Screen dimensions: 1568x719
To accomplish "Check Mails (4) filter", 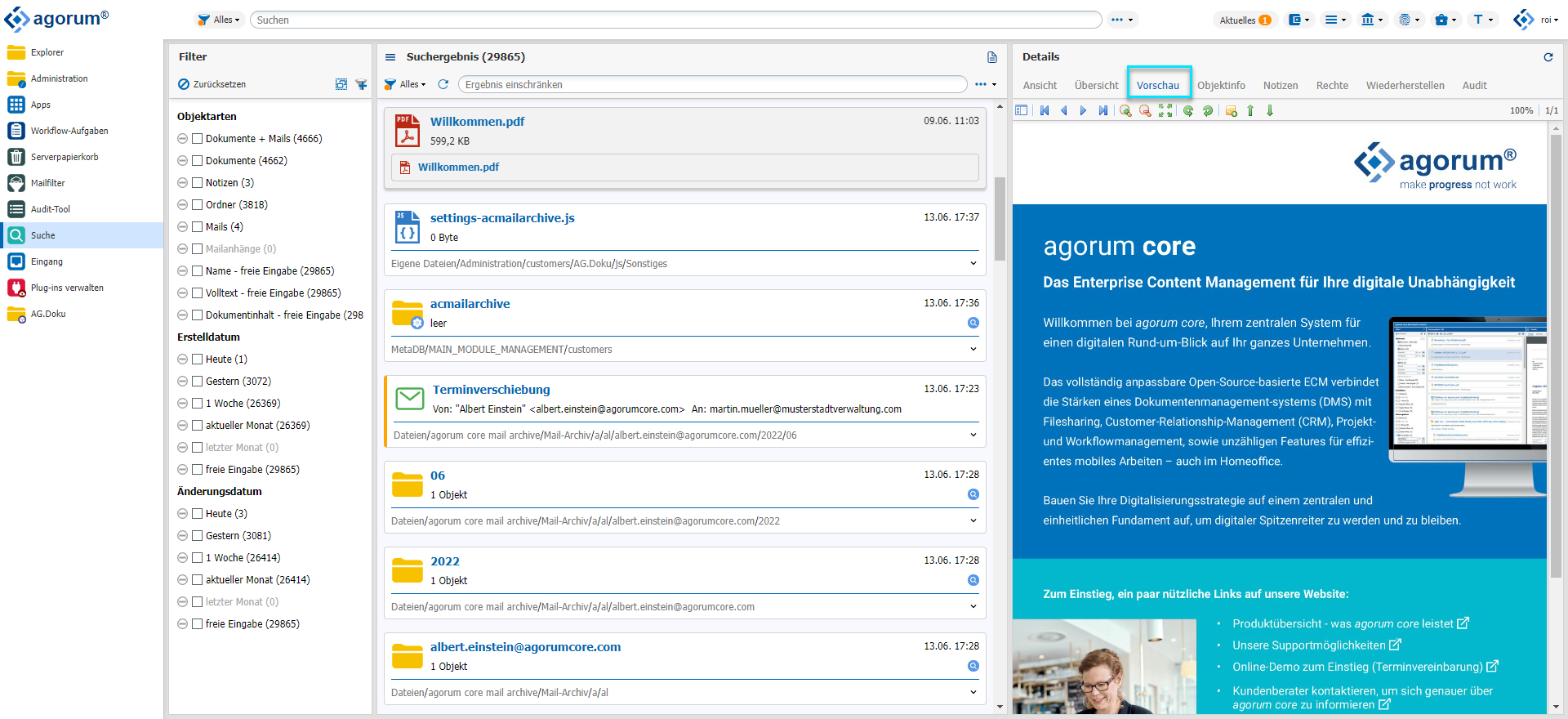I will tap(197, 227).
